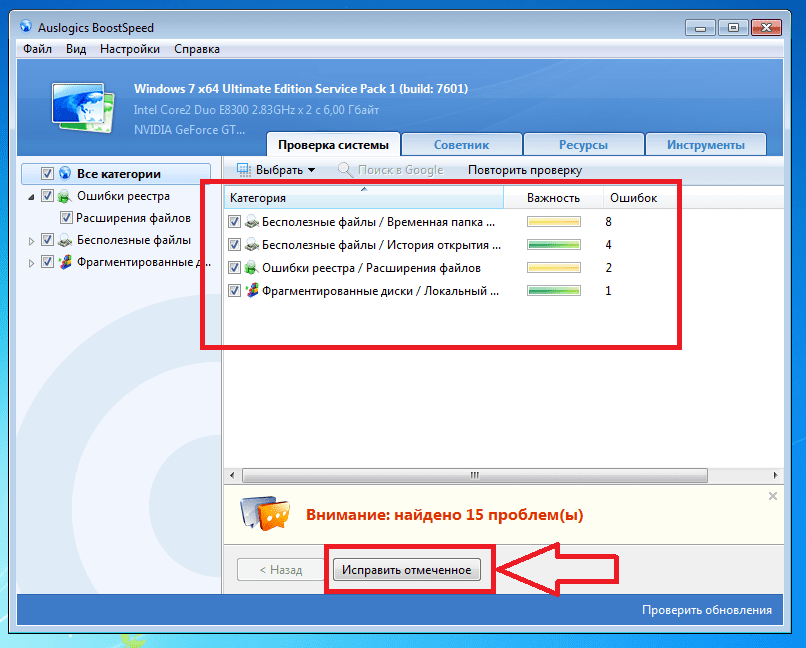This screenshot has height=648, width=806.
Task: Select the Расширения файлов tree item
Action: (x=133, y=218)
